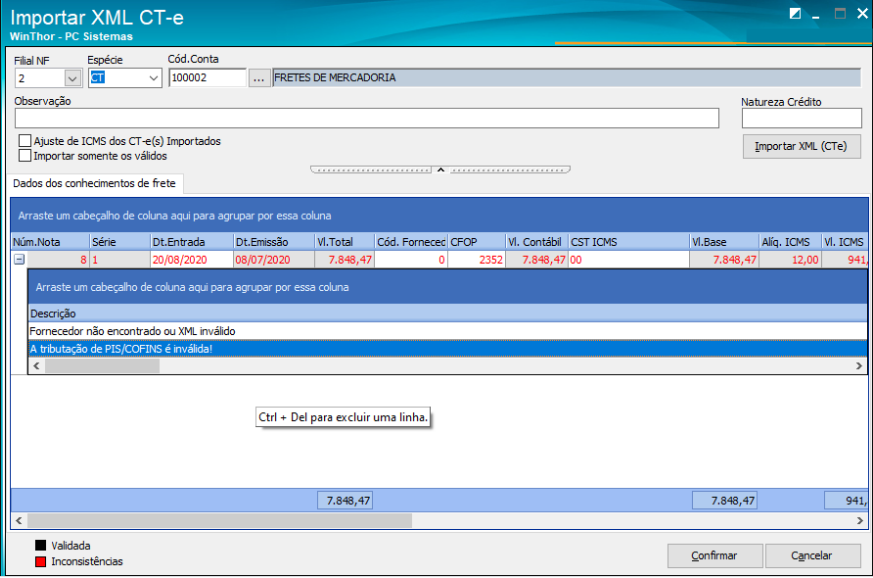This screenshot has height=578, width=873.
Task: Click the Importar XML (CTe) button
Action: tap(801, 146)
